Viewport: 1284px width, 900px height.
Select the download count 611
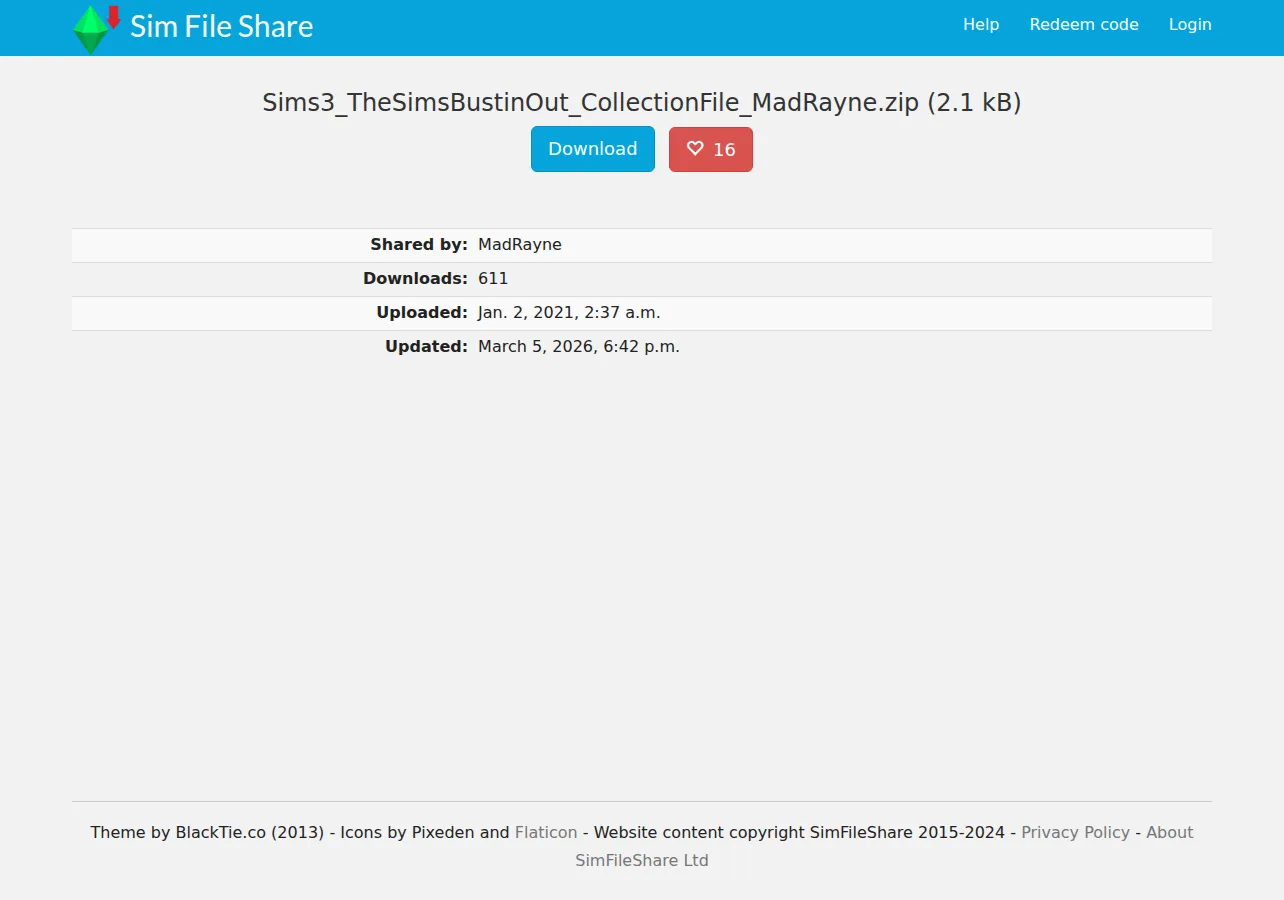[493, 279]
